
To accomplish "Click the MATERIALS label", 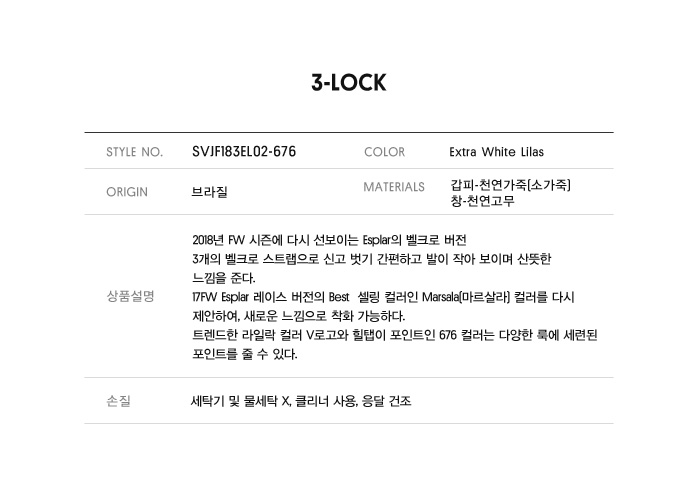I will point(395,186).
